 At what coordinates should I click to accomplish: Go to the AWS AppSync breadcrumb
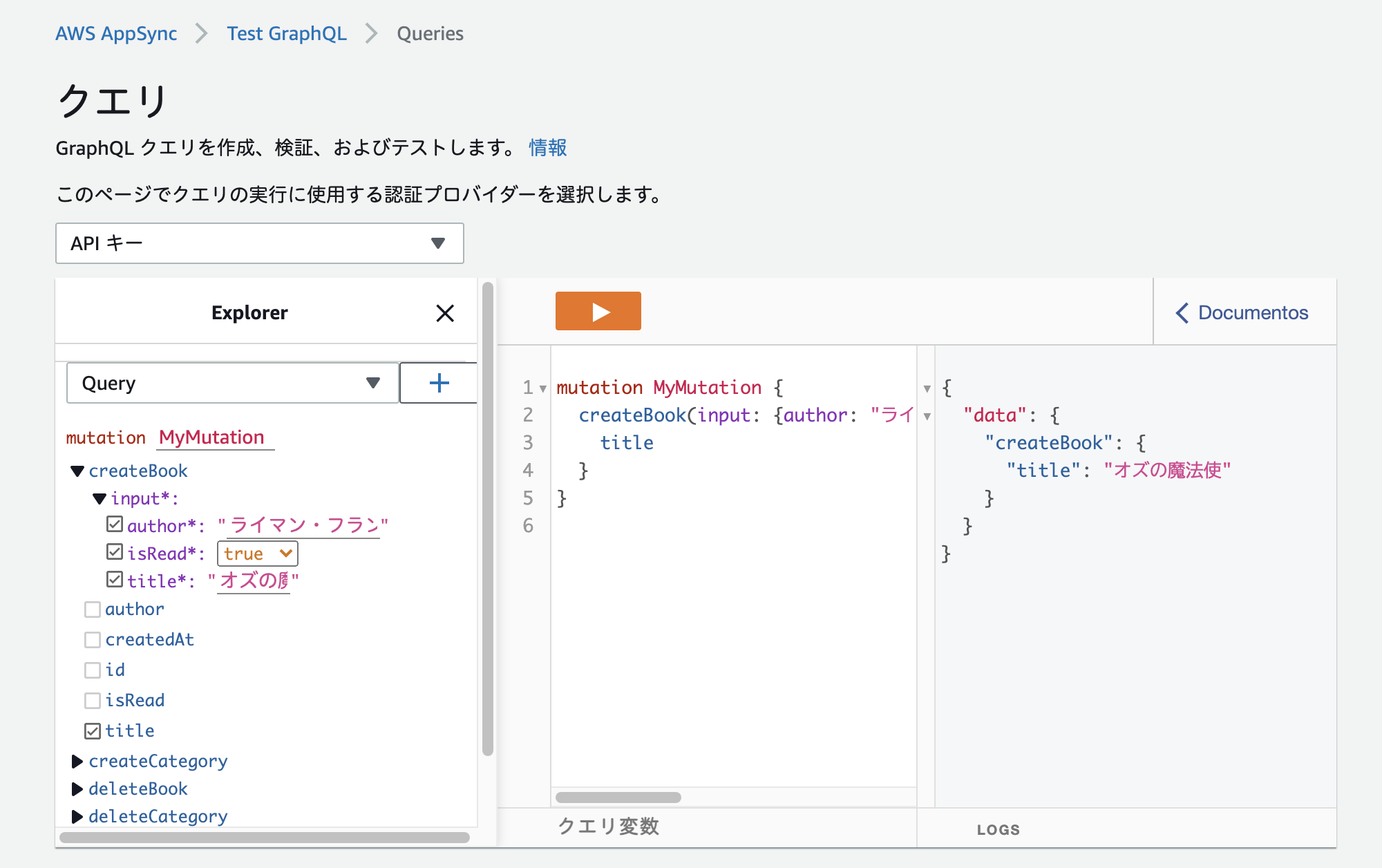[116, 33]
